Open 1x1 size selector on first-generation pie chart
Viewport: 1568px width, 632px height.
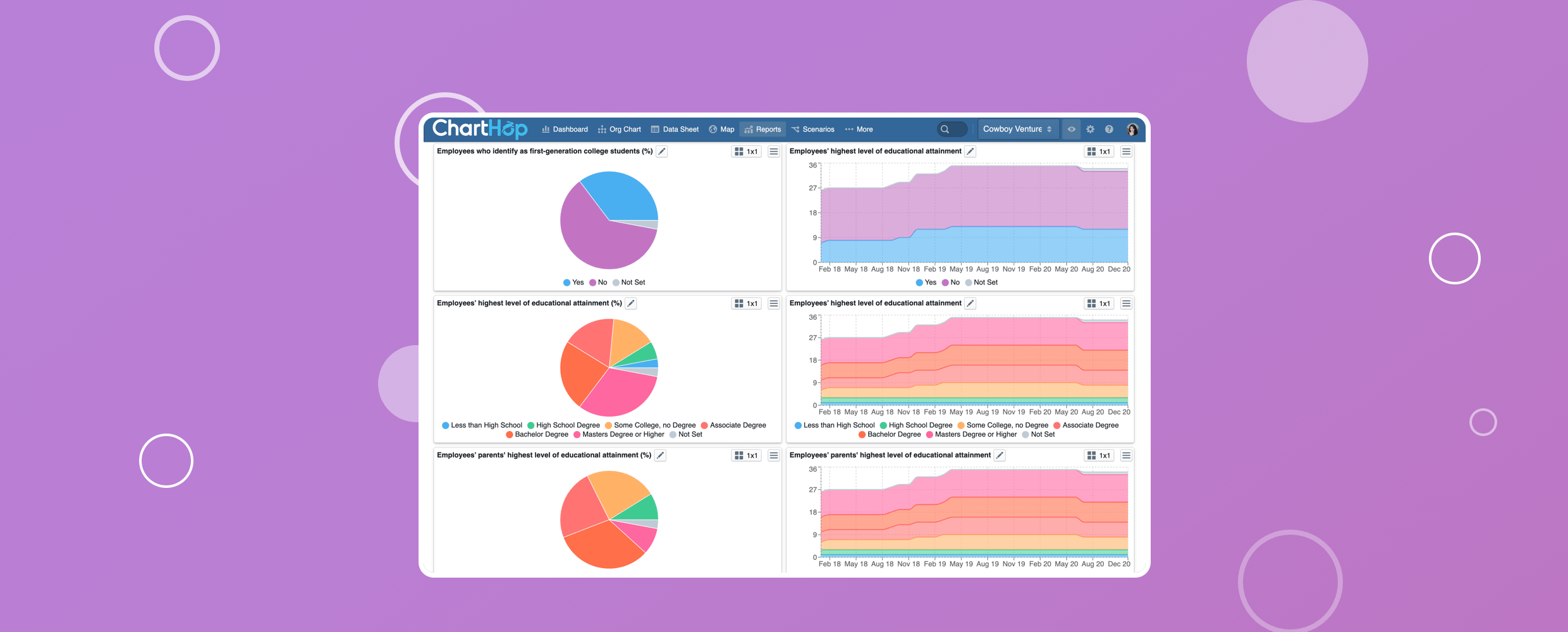pos(746,152)
